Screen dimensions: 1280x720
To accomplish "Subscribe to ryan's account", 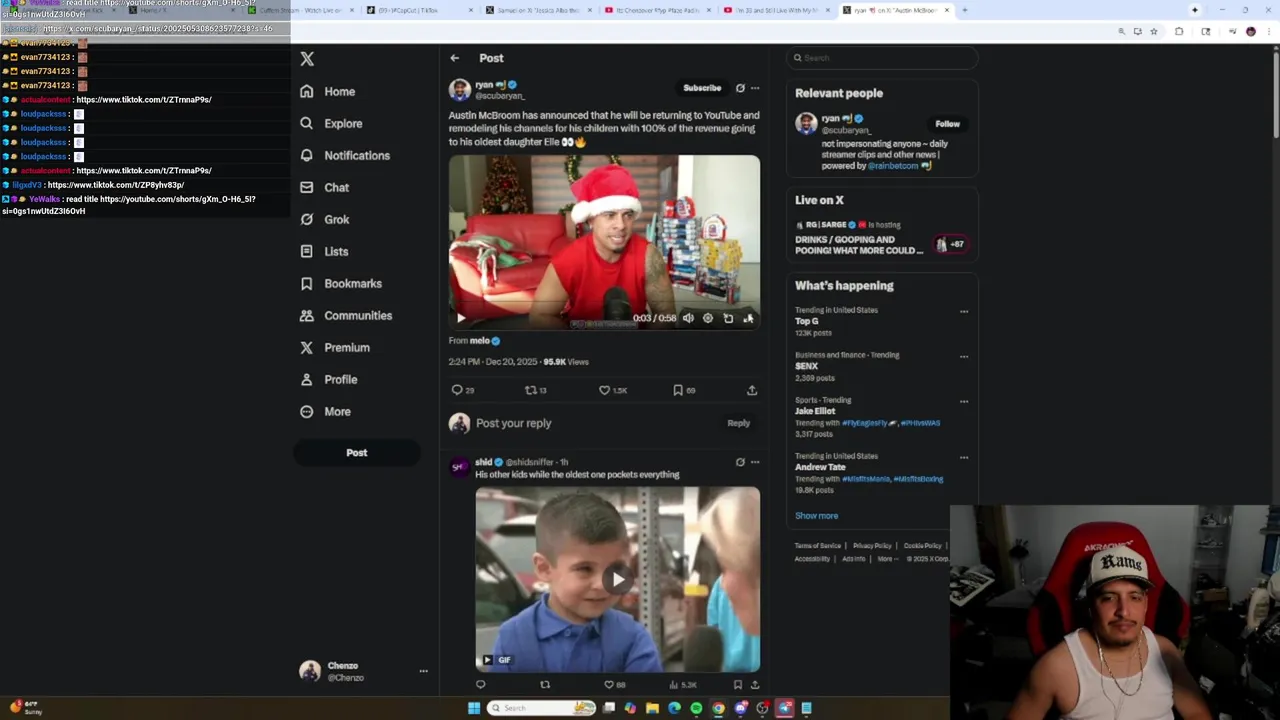I will tap(702, 88).
